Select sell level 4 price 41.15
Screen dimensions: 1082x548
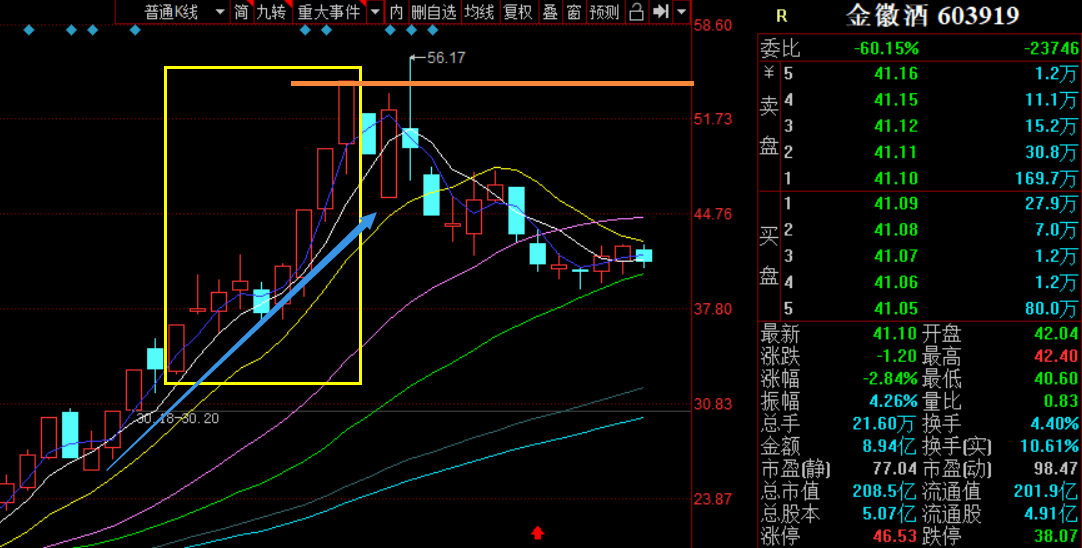pyautogui.click(x=898, y=100)
